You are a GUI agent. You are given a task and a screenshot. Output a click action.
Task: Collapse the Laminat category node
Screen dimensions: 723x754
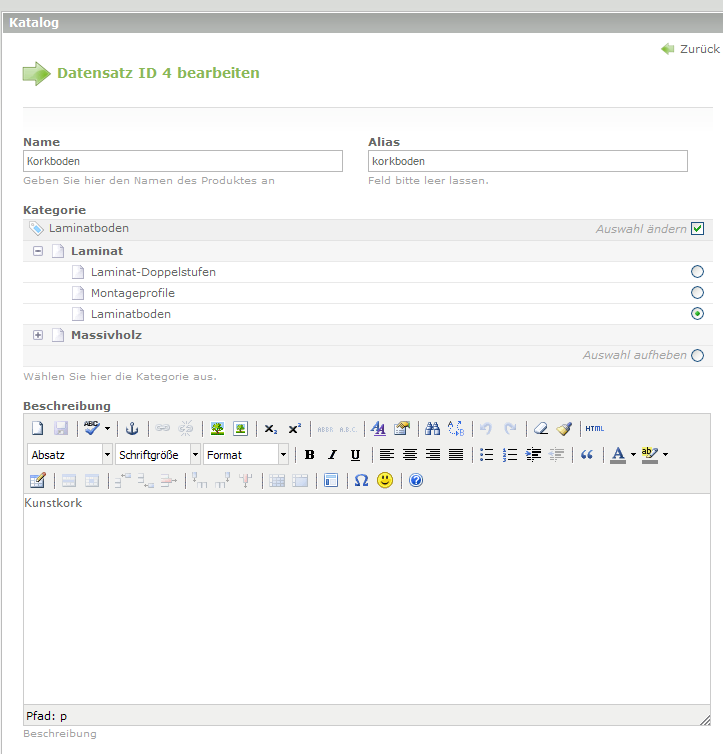click(38, 251)
